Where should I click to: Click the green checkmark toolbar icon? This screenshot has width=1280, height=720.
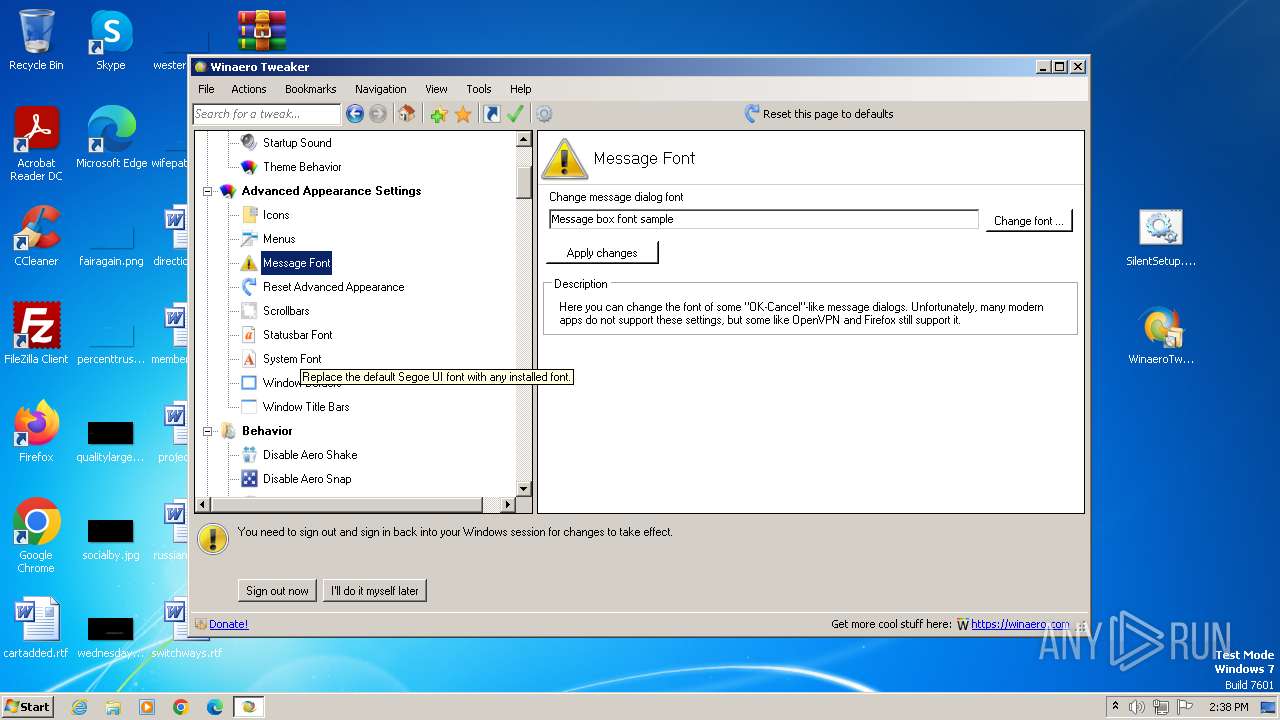click(515, 114)
